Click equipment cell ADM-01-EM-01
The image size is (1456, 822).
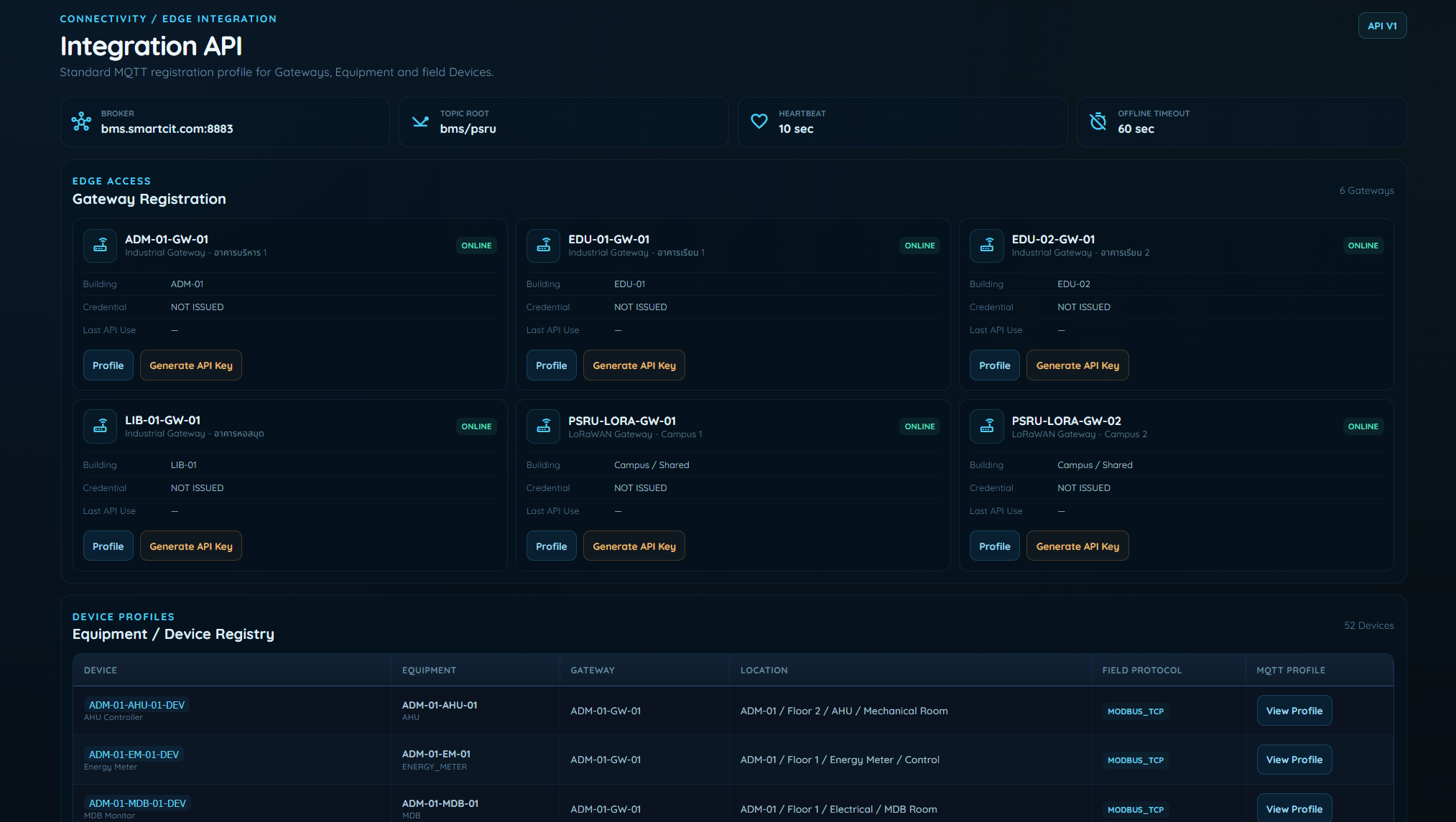[x=436, y=754]
